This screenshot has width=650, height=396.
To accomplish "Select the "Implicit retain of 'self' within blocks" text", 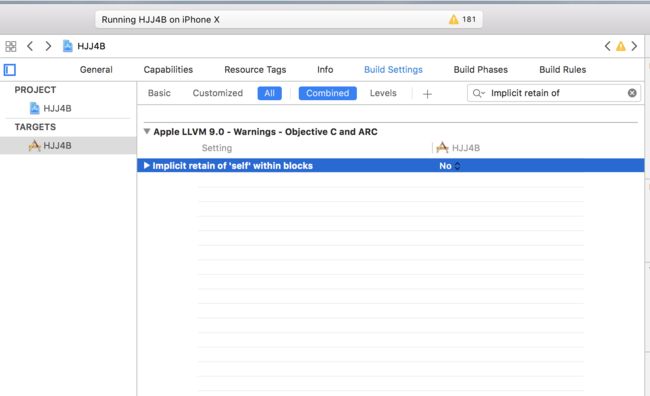I will click(233, 166).
